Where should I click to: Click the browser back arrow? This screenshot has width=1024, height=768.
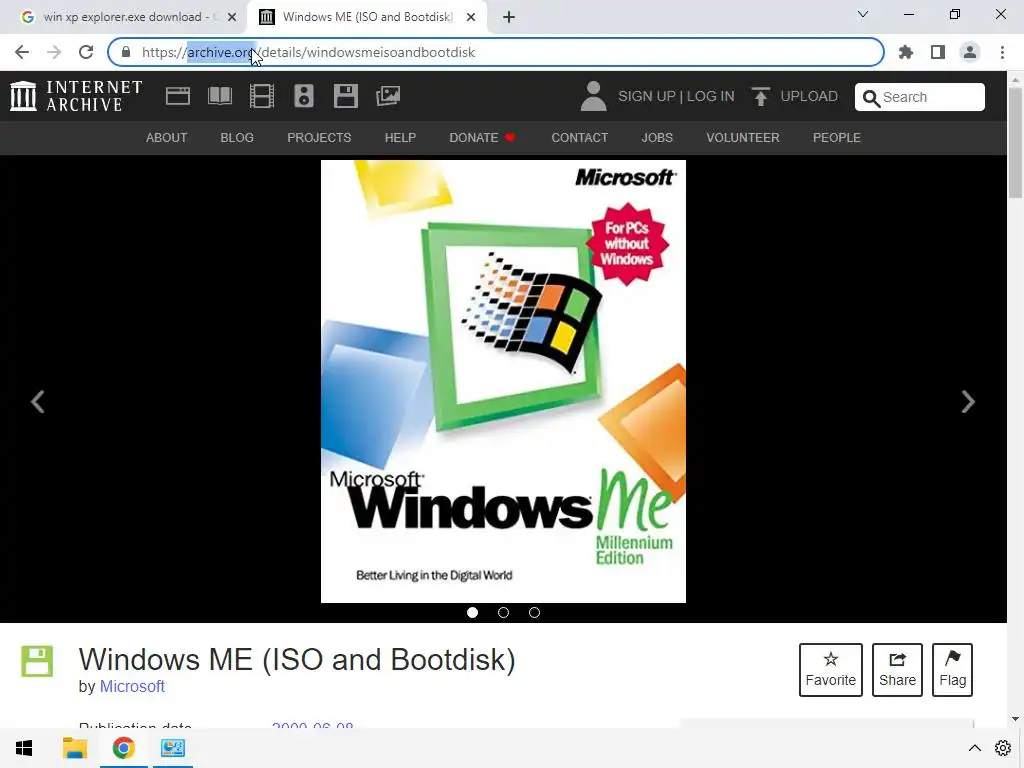point(22,52)
